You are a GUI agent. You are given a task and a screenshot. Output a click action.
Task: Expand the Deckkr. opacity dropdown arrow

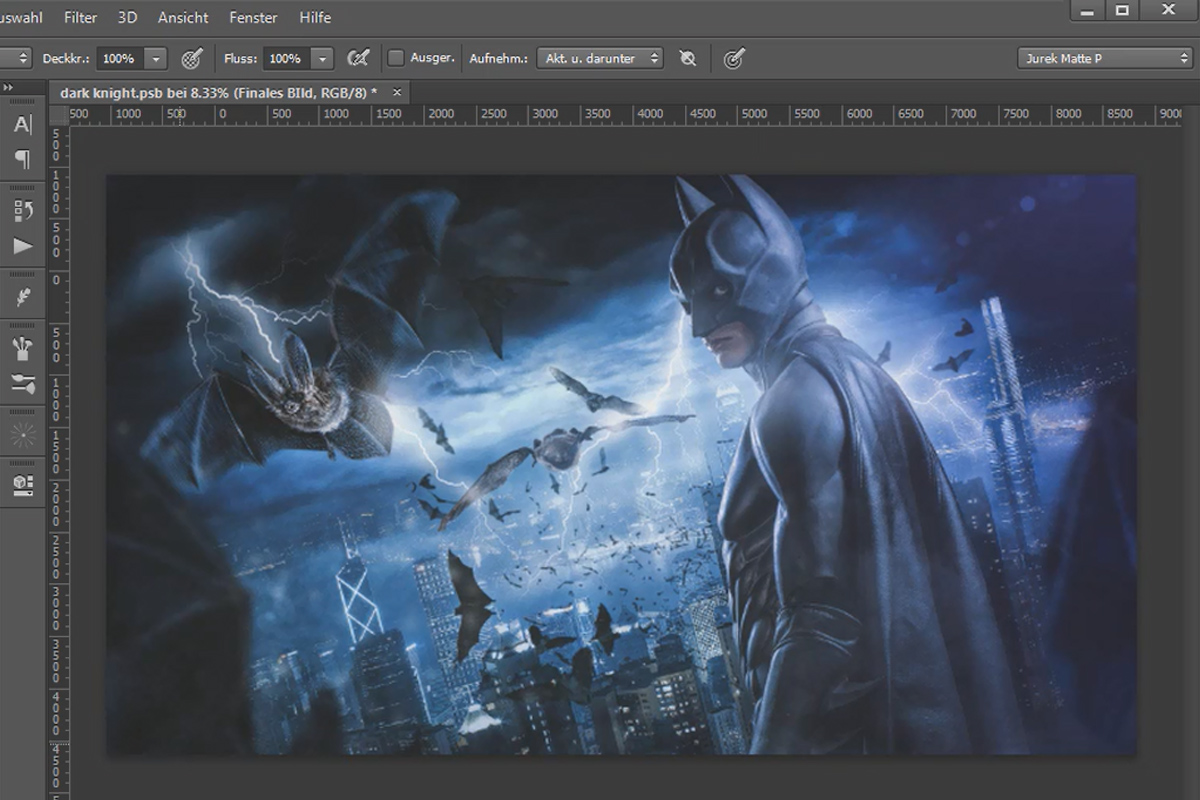click(155, 58)
